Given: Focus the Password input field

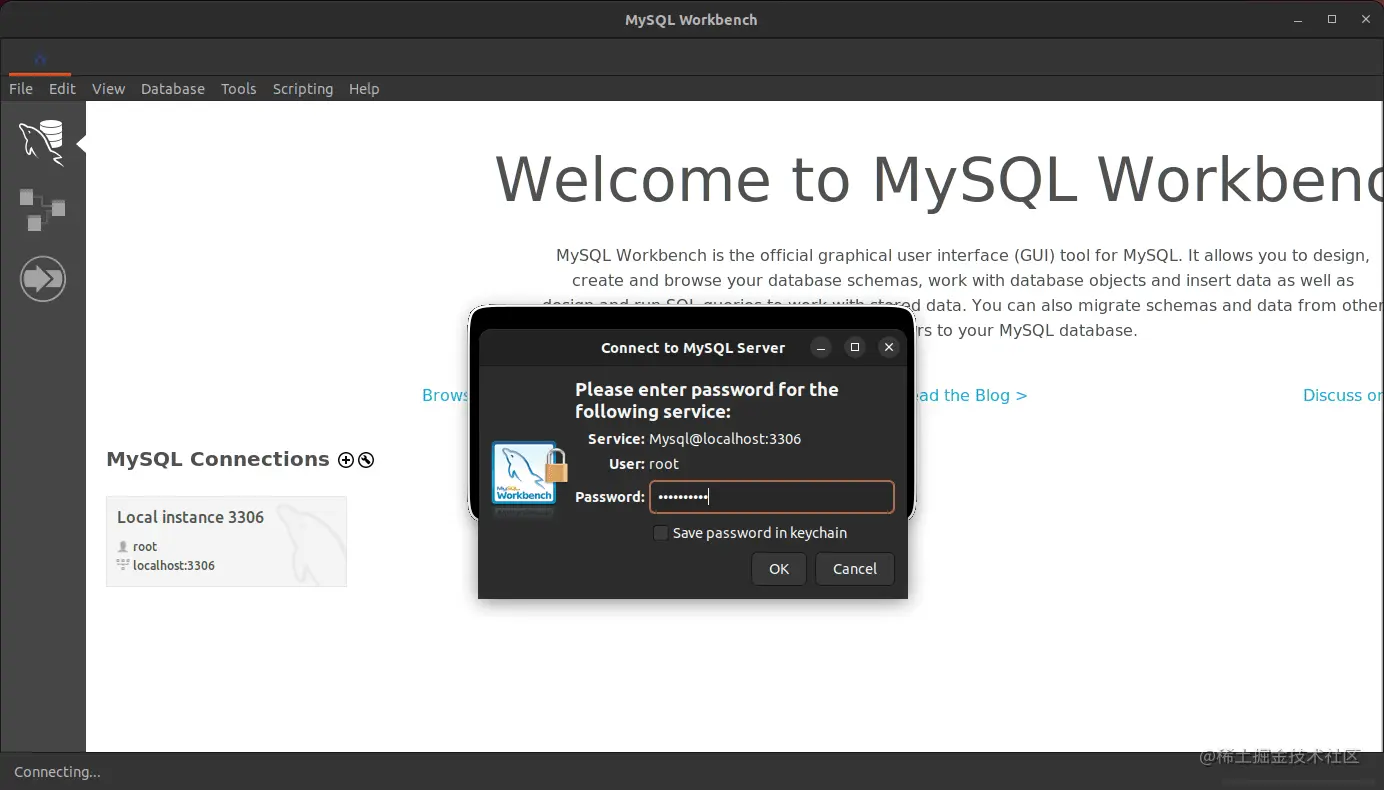Looking at the screenshot, I should [772, 497].
